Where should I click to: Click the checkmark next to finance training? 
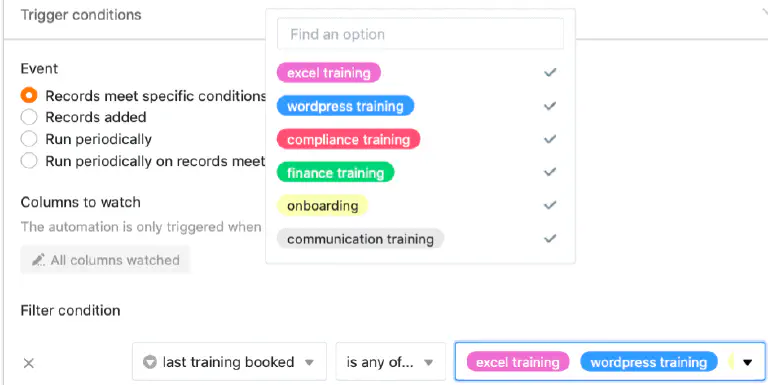point(550,172)
